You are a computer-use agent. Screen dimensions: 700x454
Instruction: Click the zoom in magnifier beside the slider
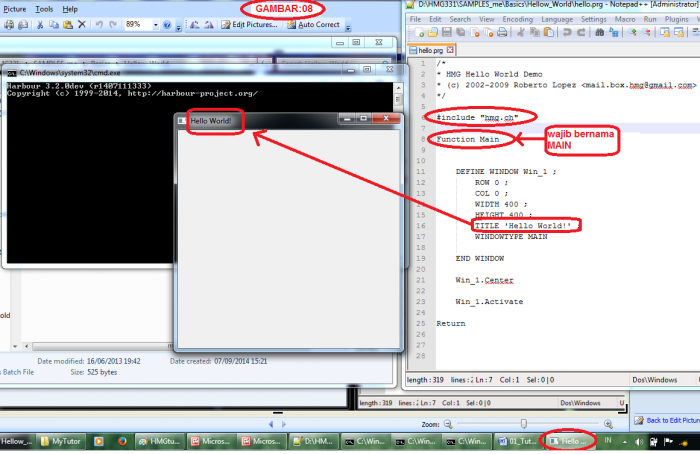(x=608, y=424)
